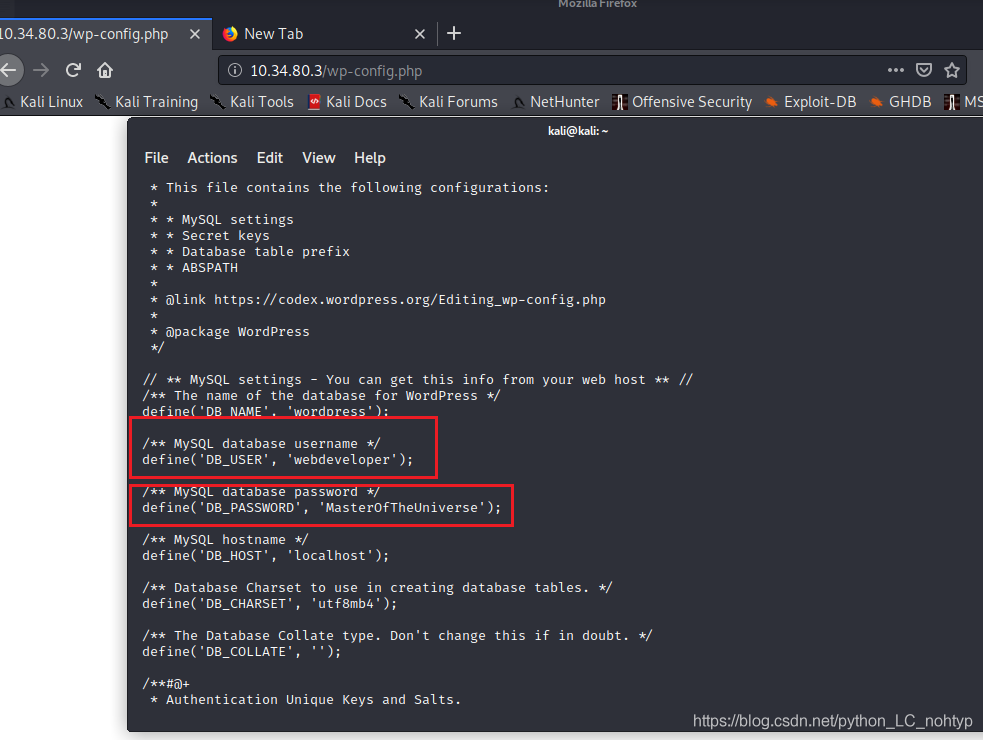Click the 'Secret keys' line
The height and width of the screenshot is (740, 983).
(210, 236)
